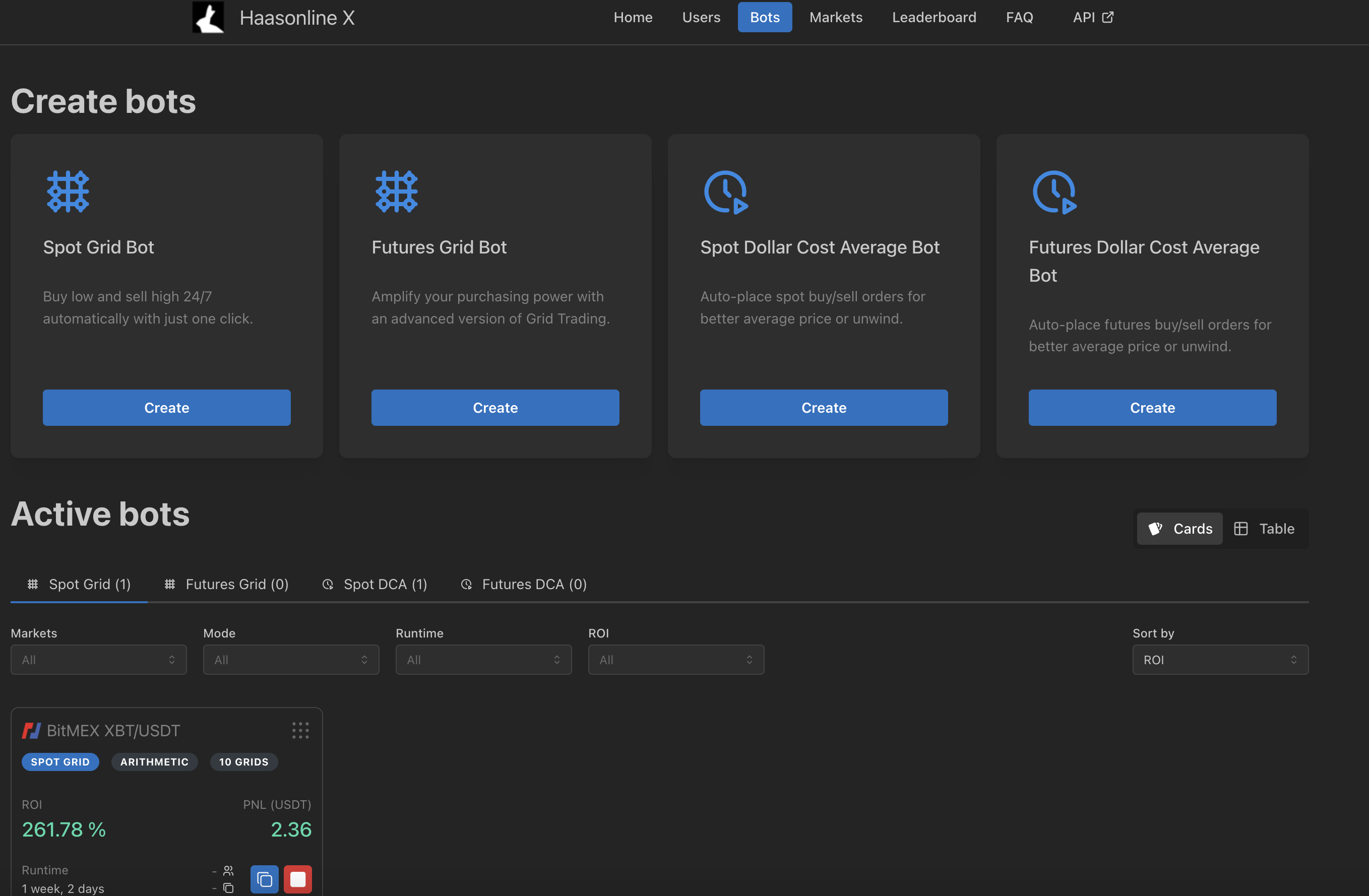This screenshot has height=896, width=1369.
Task: Click the copiers icon on the bot card
Action: tap(228, 871)
